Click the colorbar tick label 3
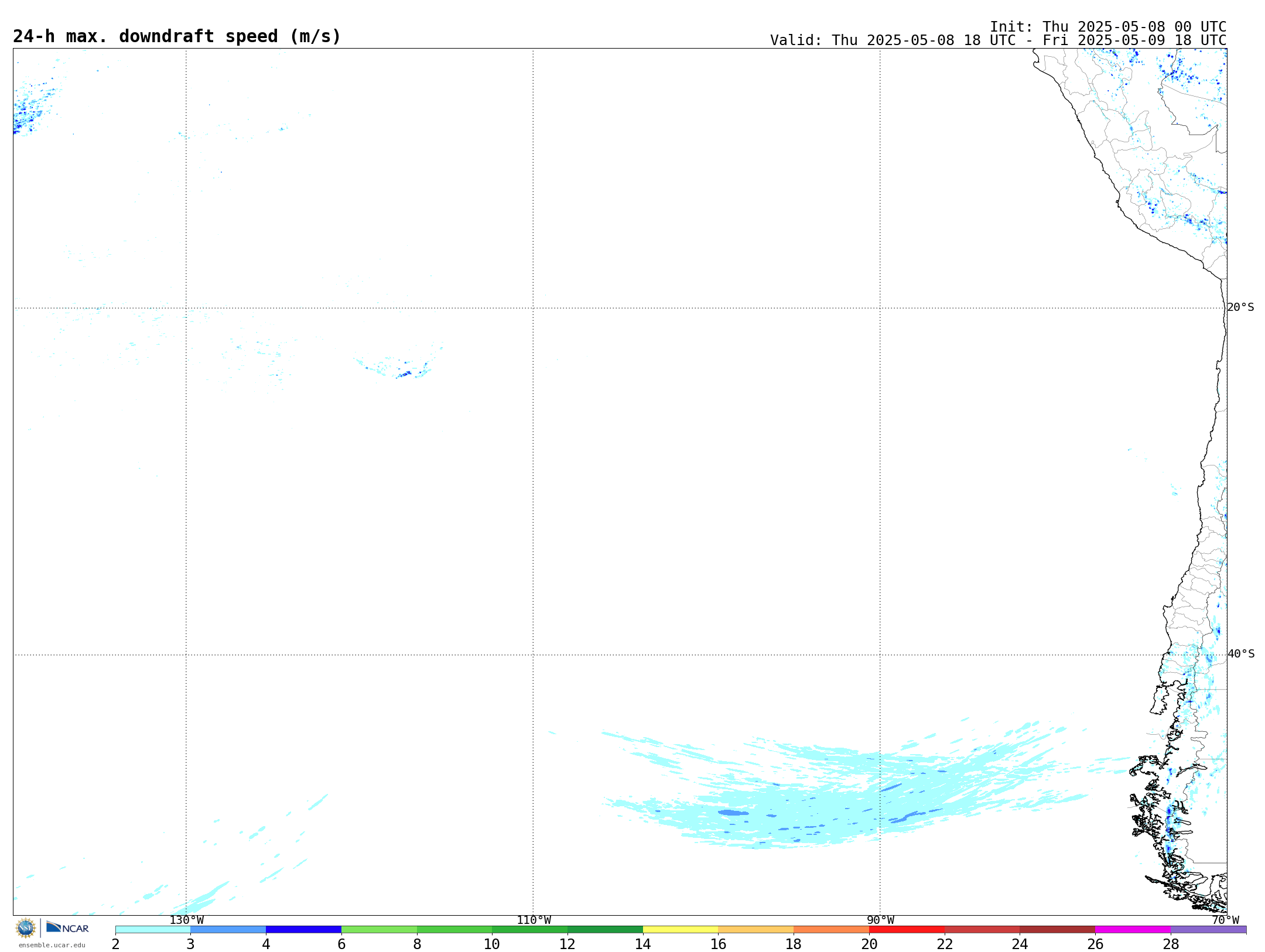 190,944
